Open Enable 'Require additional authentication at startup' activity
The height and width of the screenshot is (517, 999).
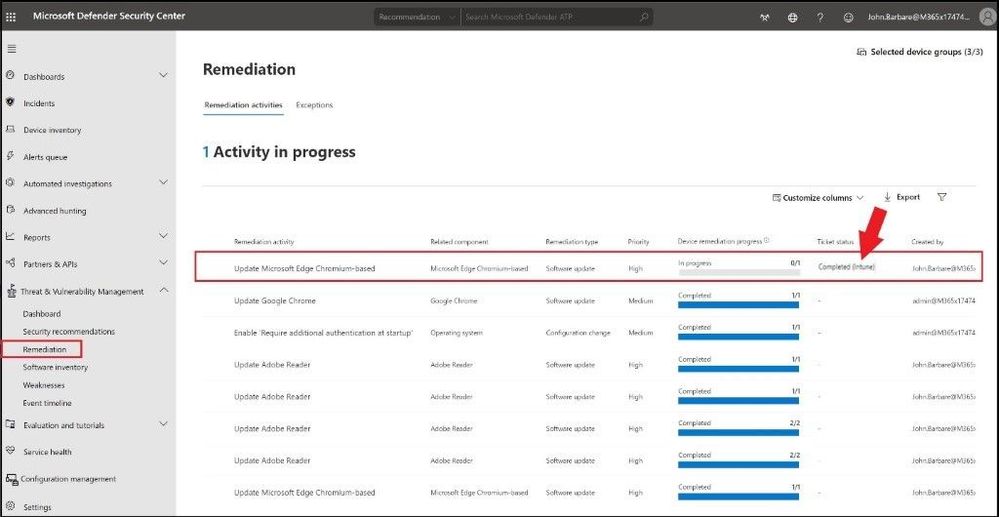point(324,332)
